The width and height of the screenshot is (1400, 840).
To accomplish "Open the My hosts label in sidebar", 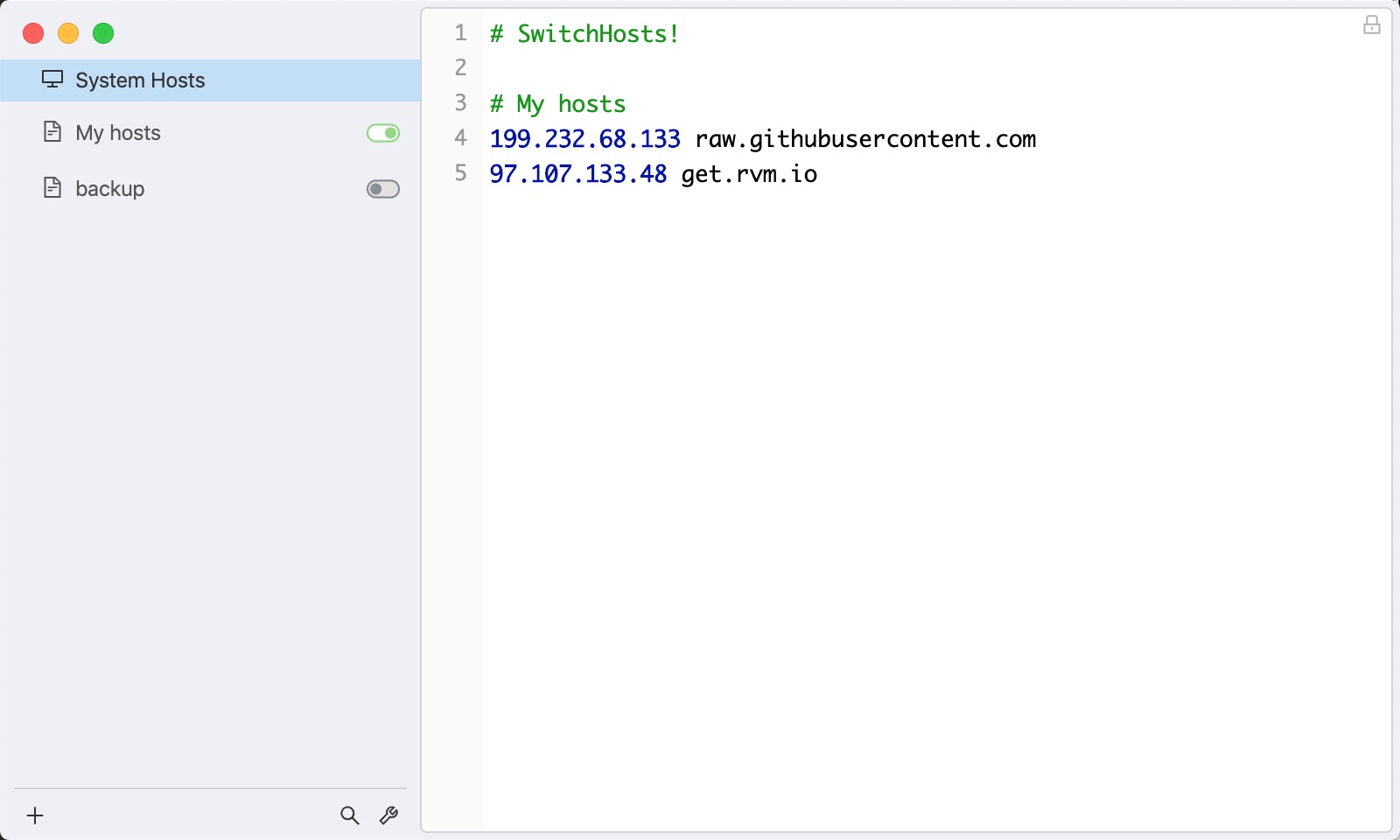I will (118, 133).
